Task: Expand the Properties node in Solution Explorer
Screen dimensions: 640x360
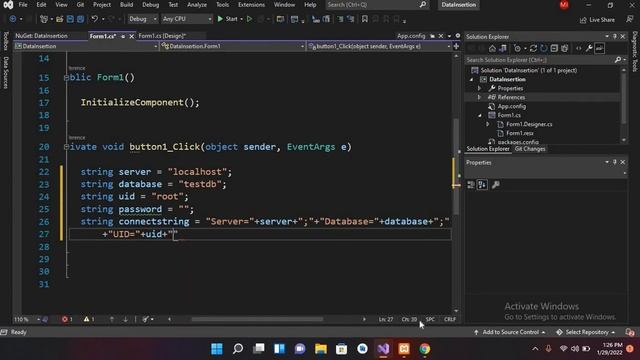Action: tap(480, 88)
